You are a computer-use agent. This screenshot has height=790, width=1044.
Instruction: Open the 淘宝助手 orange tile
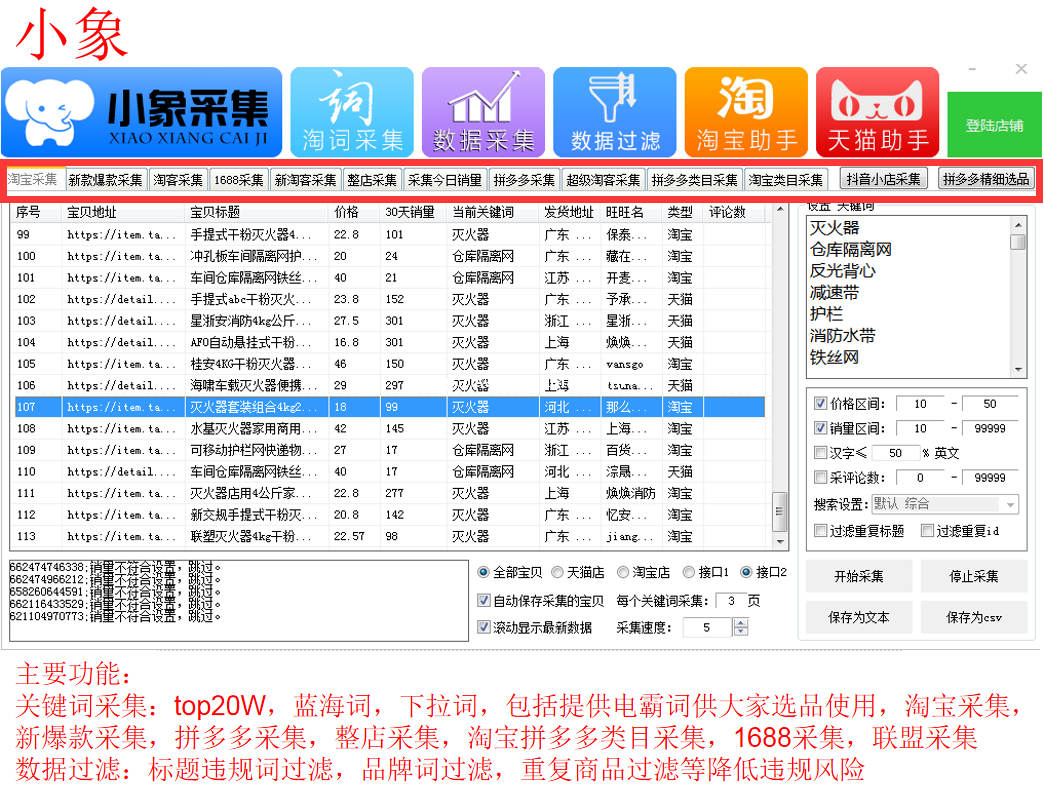tap(746, 112)
